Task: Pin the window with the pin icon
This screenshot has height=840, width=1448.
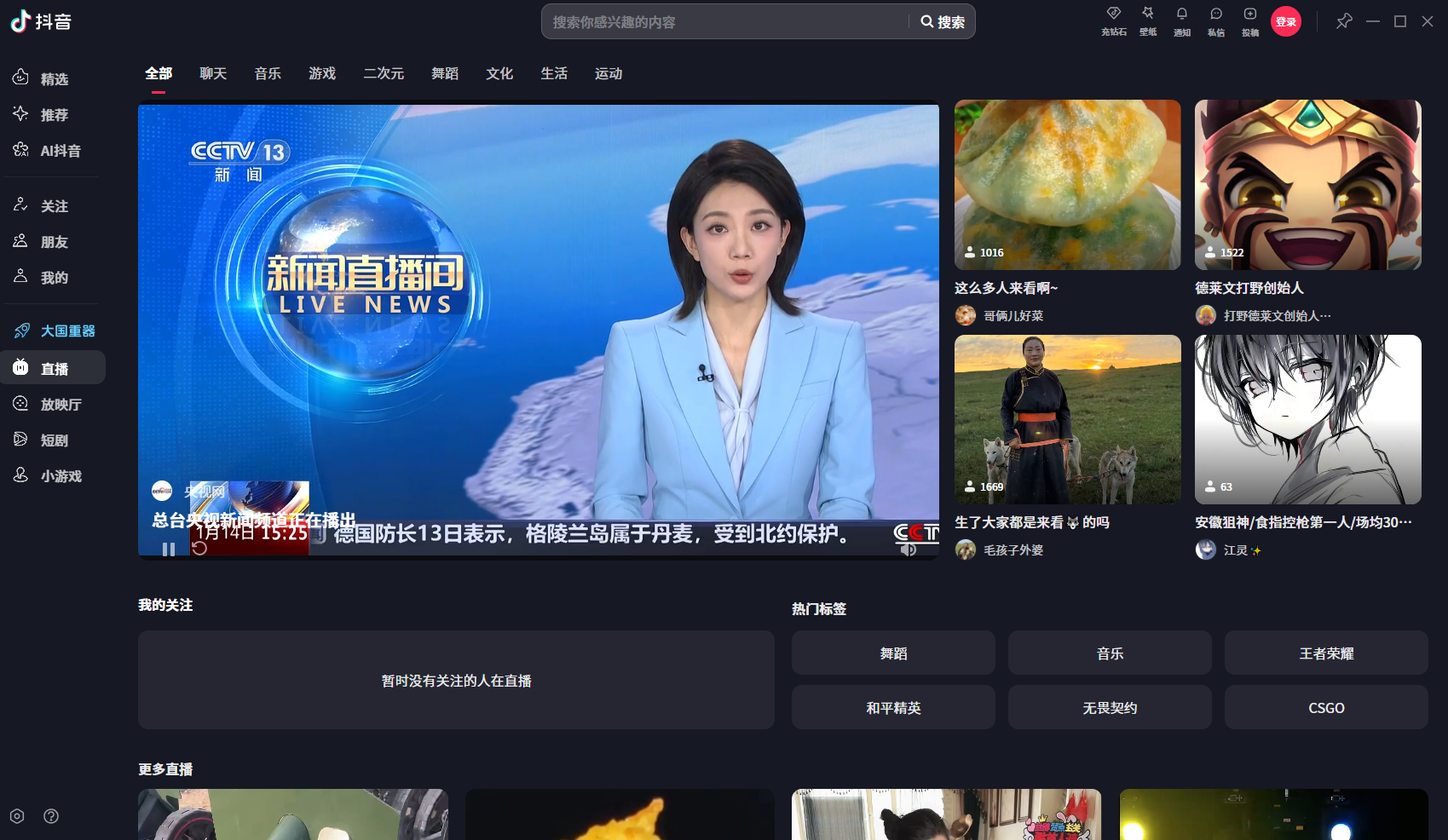Action: [1344, 21]
